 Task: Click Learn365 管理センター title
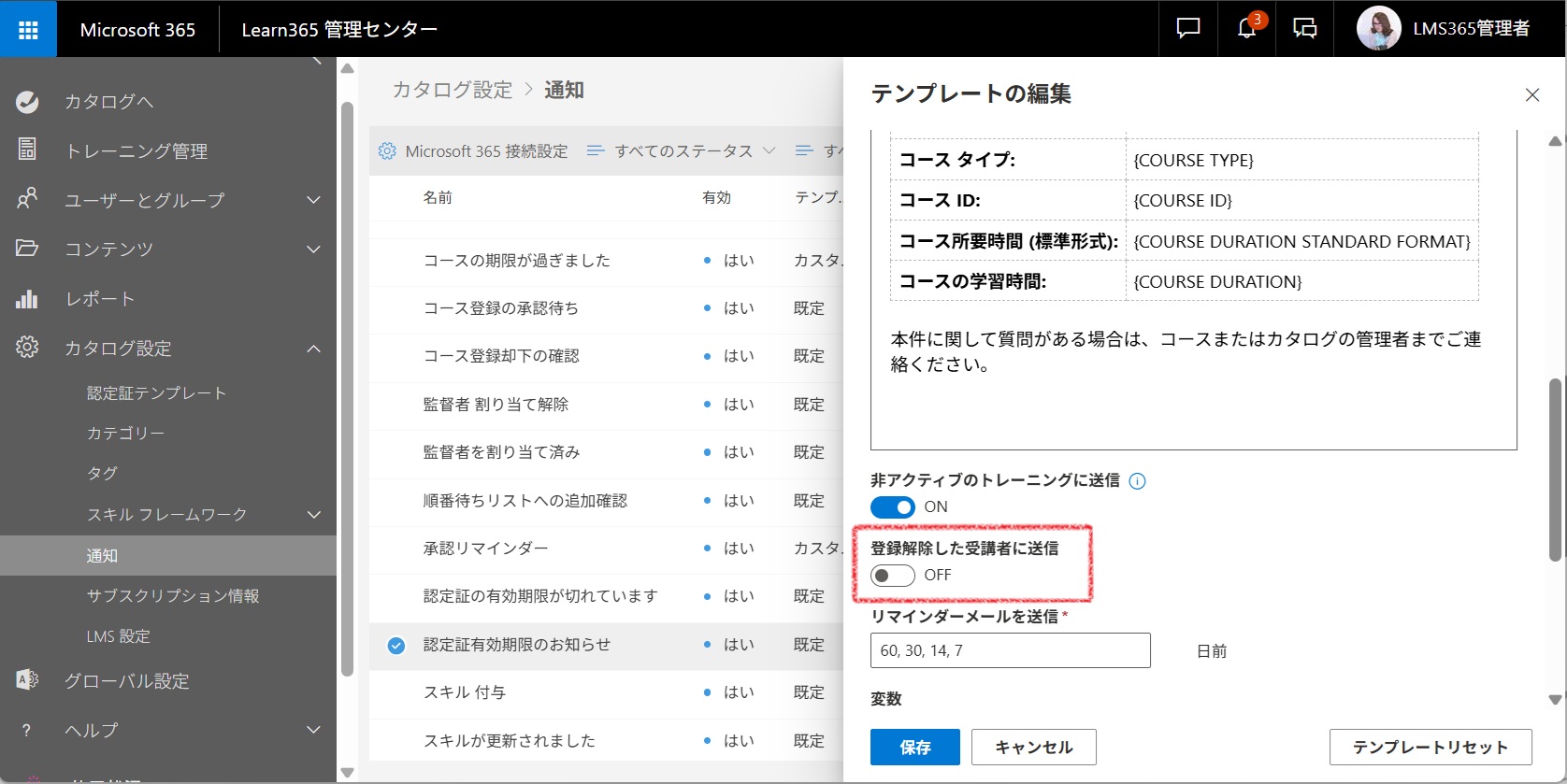pyautogui.click(x=339, y=30)
